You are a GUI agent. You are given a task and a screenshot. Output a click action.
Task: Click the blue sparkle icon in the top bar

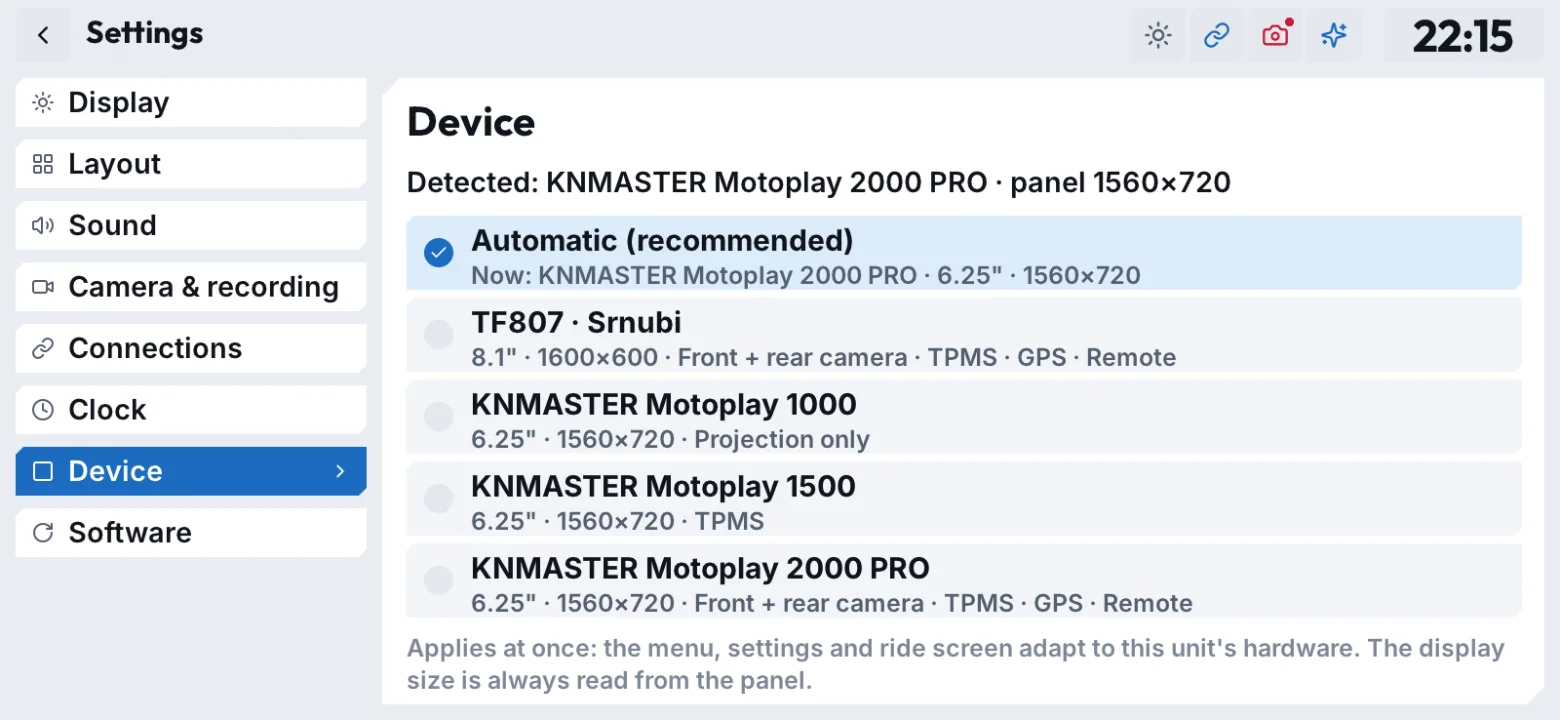[1334, 36]
